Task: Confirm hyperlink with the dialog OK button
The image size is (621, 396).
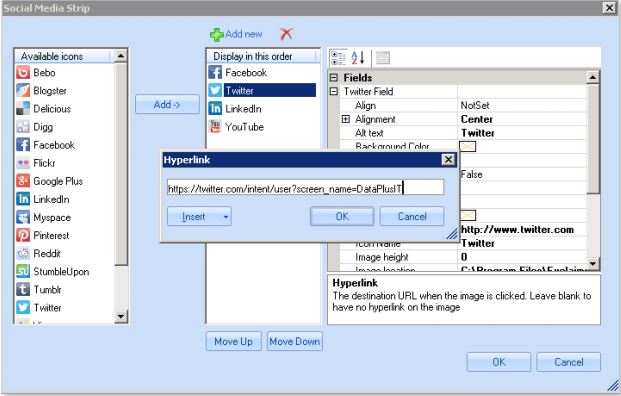Action: point(342,216)
